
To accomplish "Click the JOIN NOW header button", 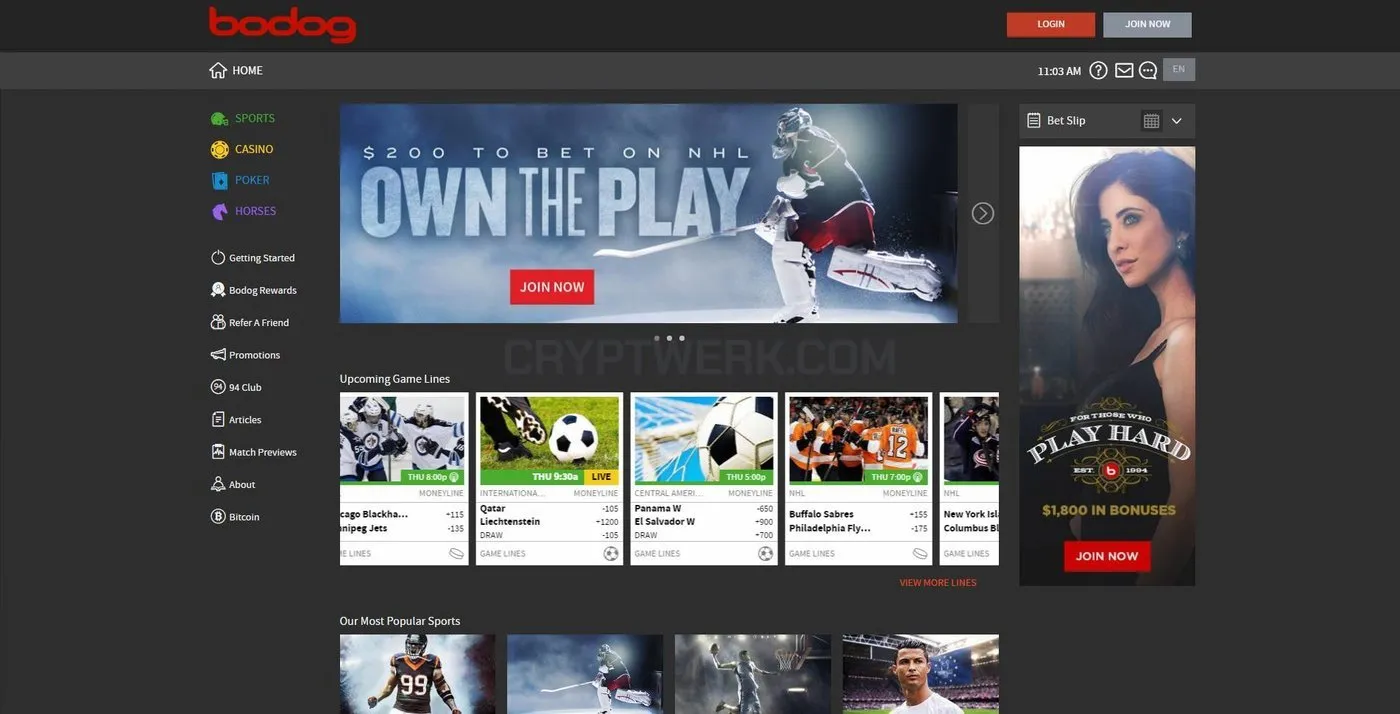I will [1147, 24].
